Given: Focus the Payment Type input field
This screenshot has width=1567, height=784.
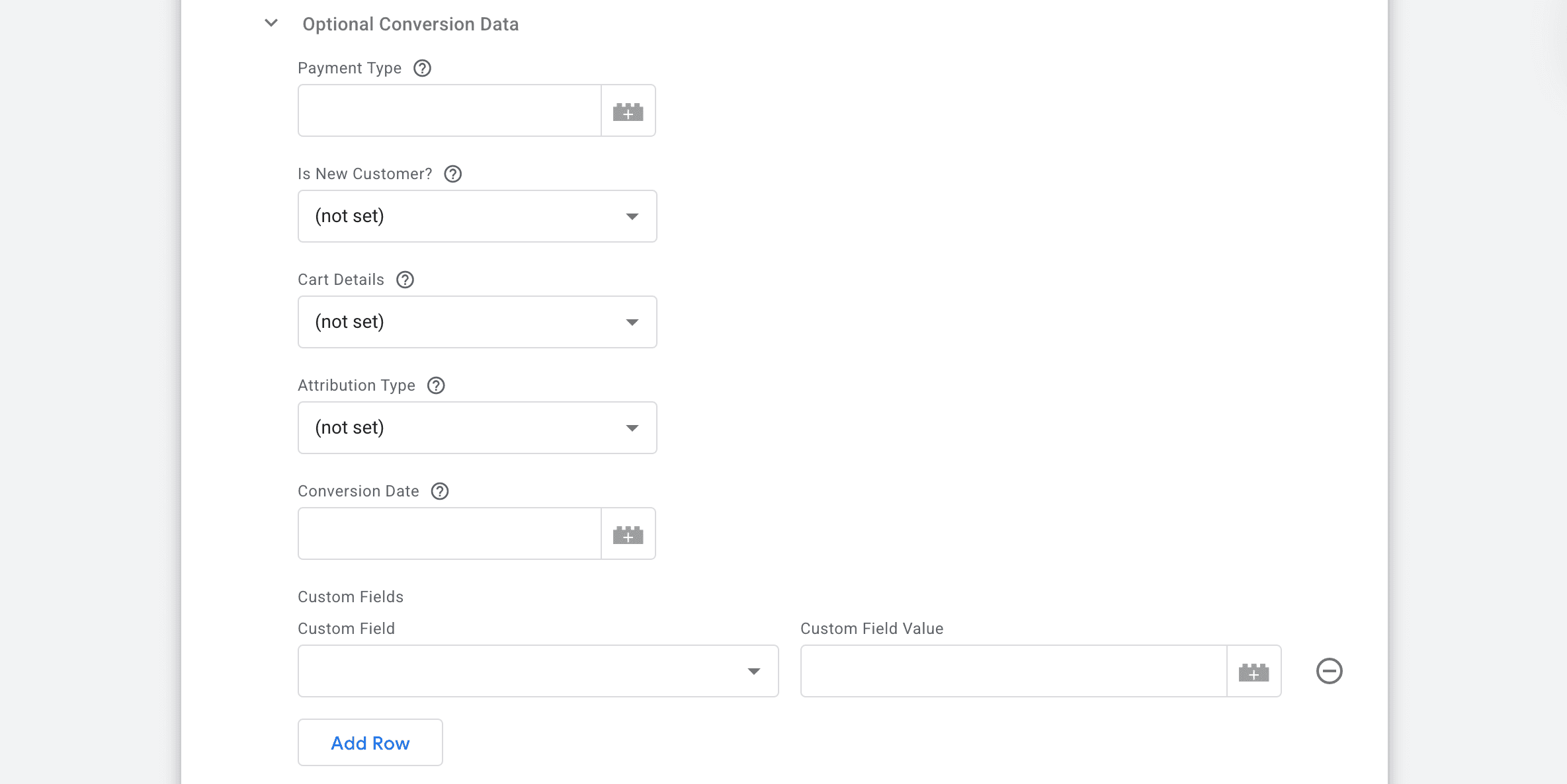Looking at the screenshot, I should point(450,110).
